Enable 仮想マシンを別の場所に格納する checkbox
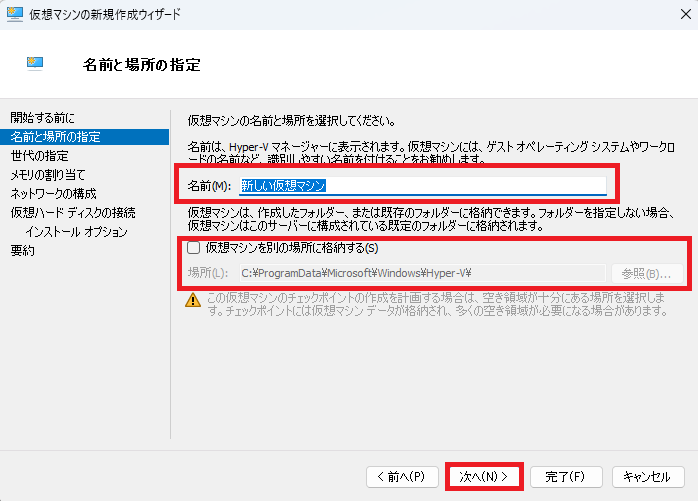This screenshot has height=501, width=698. pos(194,248)
